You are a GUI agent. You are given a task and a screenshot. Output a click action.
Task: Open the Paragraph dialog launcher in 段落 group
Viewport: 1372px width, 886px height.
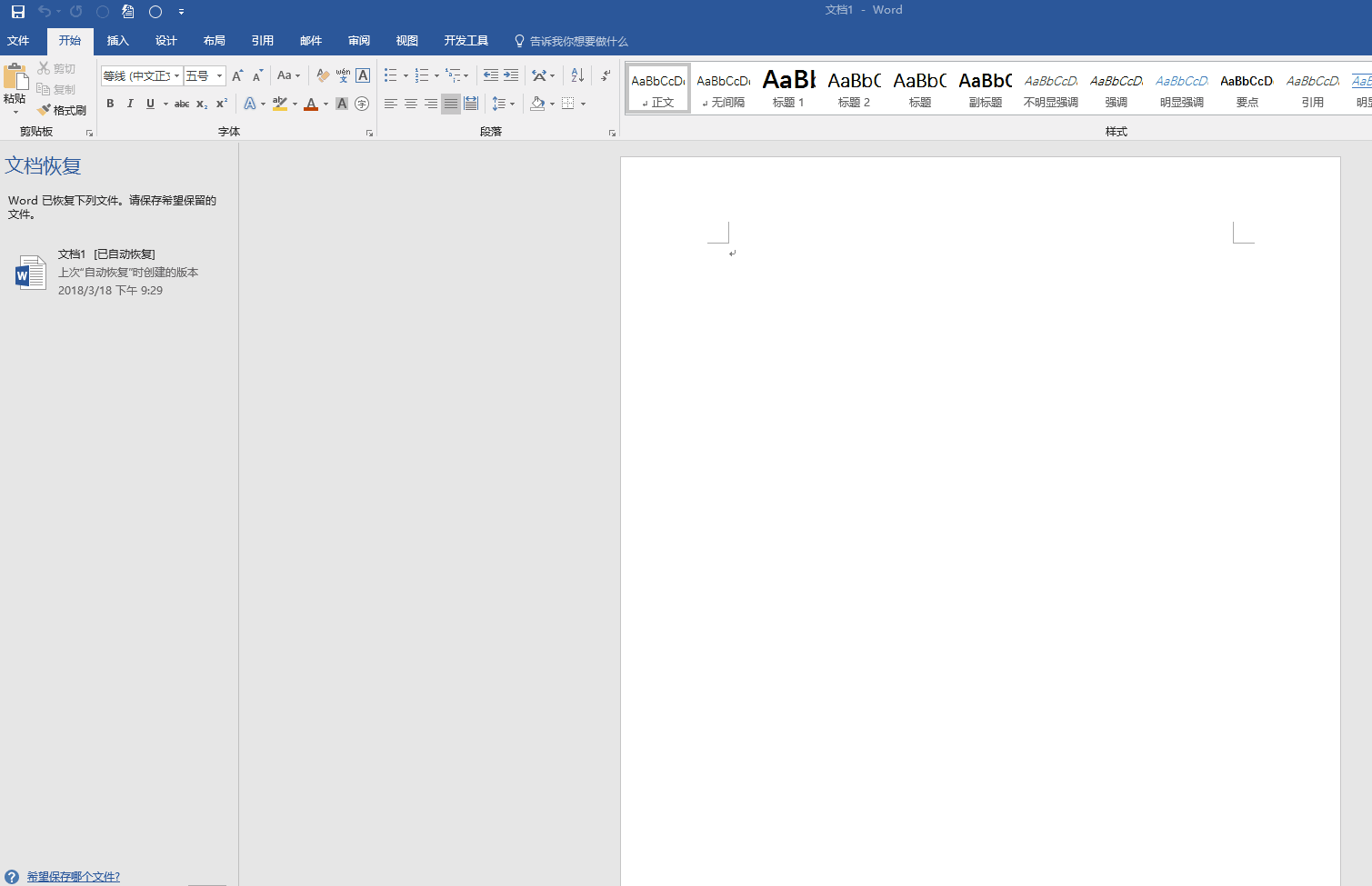612,133
